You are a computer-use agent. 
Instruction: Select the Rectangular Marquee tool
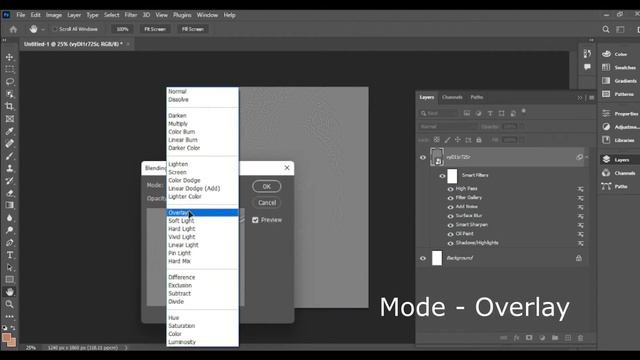coord(9,69)
